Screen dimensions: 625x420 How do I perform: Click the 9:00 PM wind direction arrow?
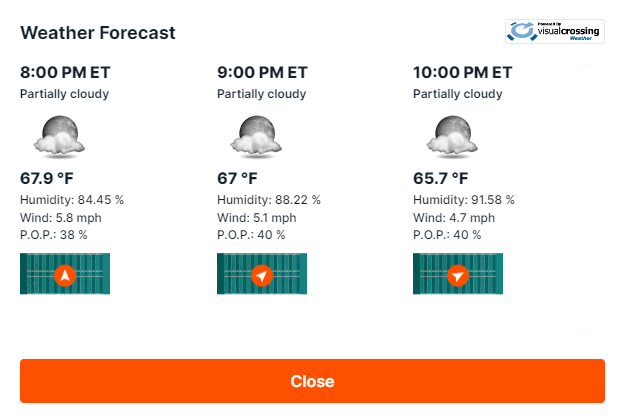(262, 275)
